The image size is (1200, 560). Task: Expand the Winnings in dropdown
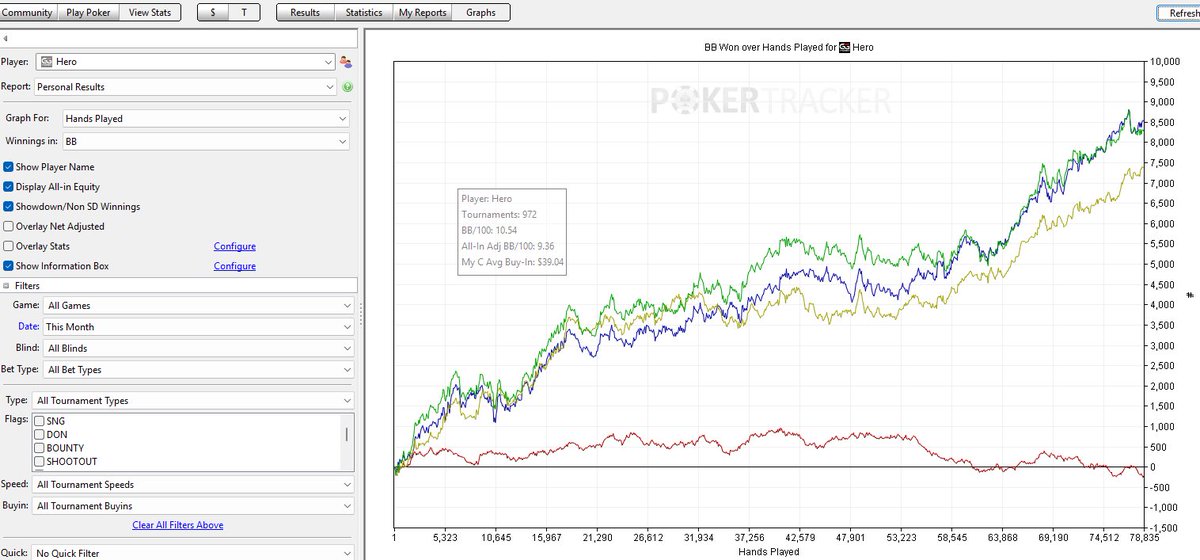click(205, 142)
